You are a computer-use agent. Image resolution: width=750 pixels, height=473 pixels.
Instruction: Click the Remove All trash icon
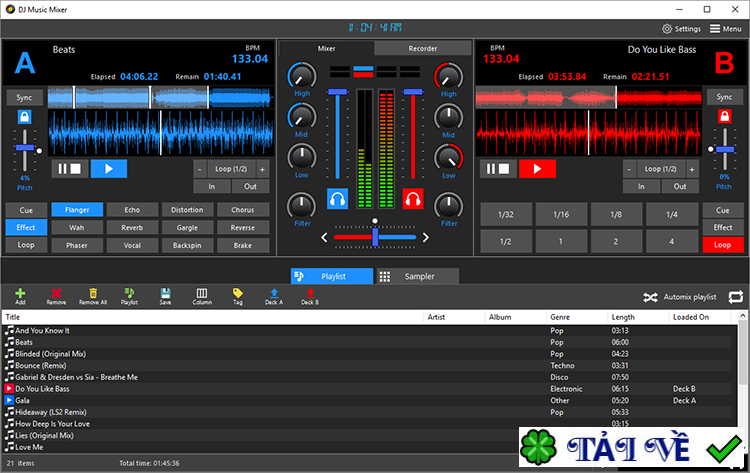92,294
